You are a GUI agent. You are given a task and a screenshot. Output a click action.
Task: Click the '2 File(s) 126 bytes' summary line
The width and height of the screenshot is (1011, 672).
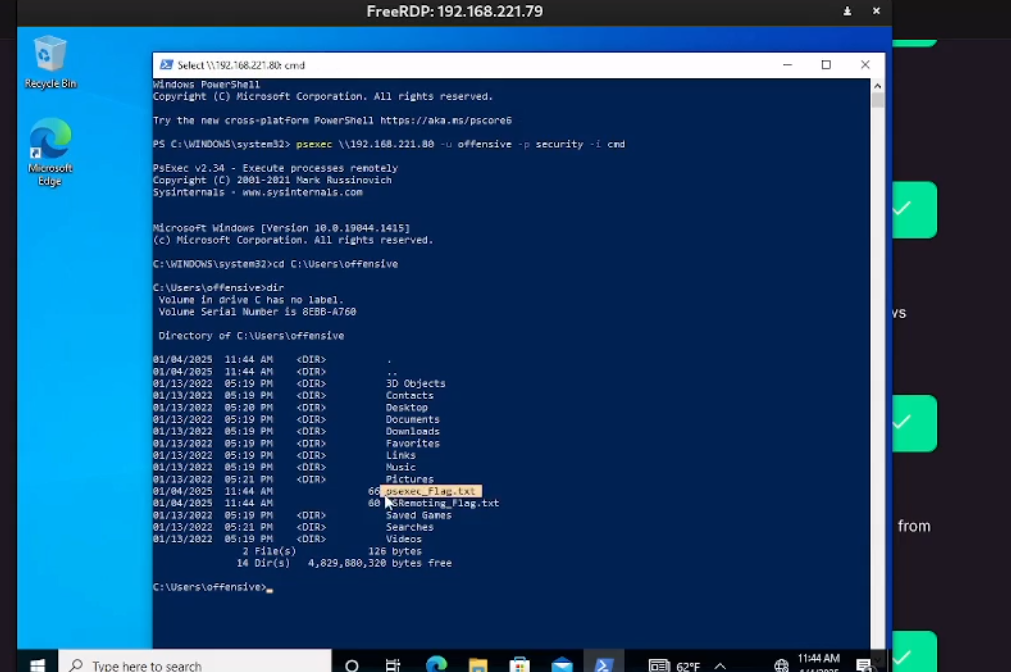point(332,551)
